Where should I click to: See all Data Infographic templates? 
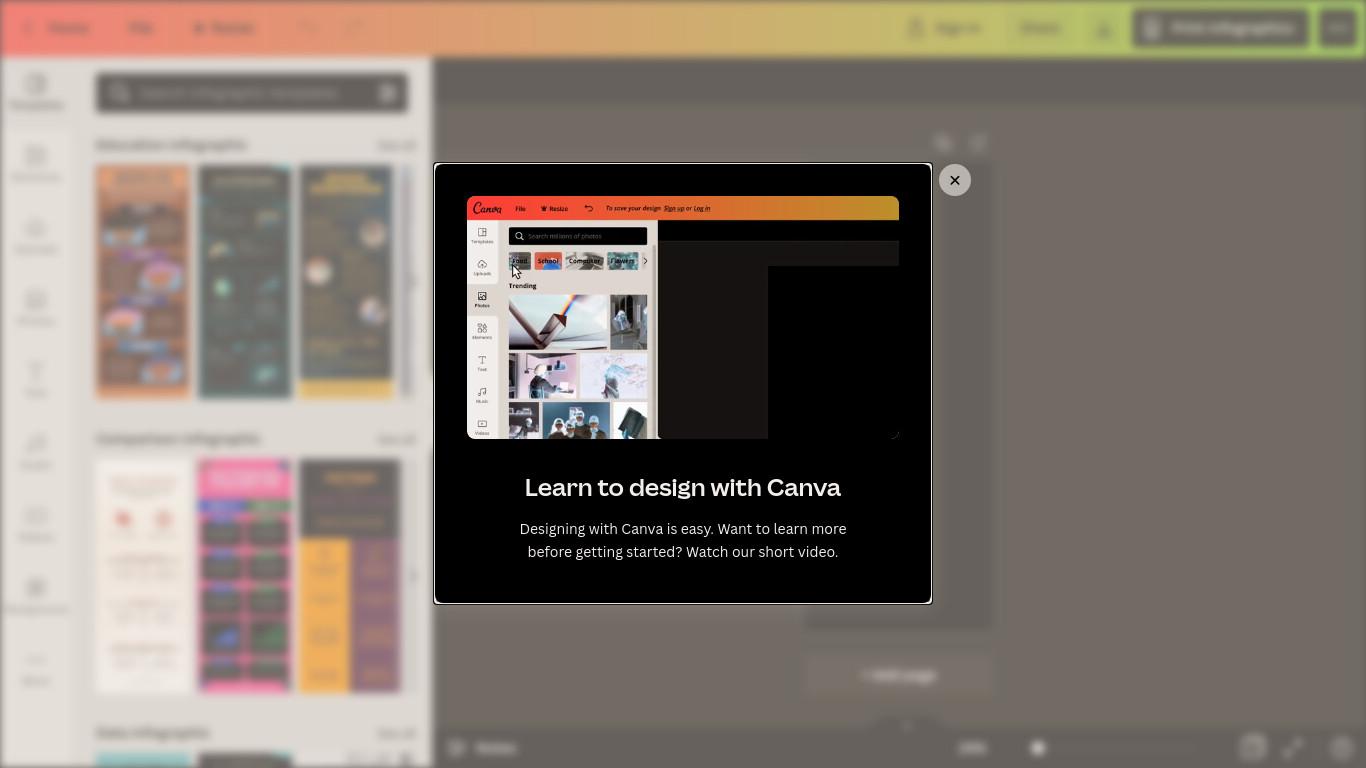coord(396,734)
